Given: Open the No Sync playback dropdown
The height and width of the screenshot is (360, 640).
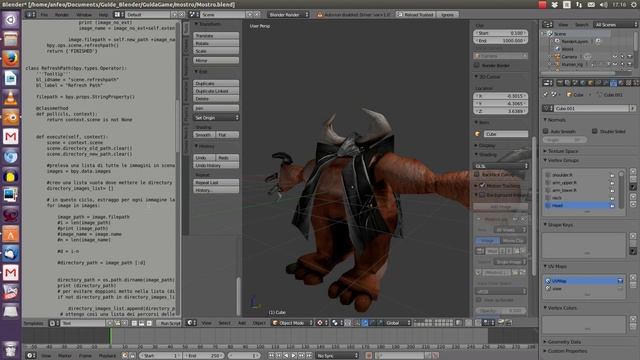Looking at the screenshot, I should pyautogui.click(x=337, y=356).
